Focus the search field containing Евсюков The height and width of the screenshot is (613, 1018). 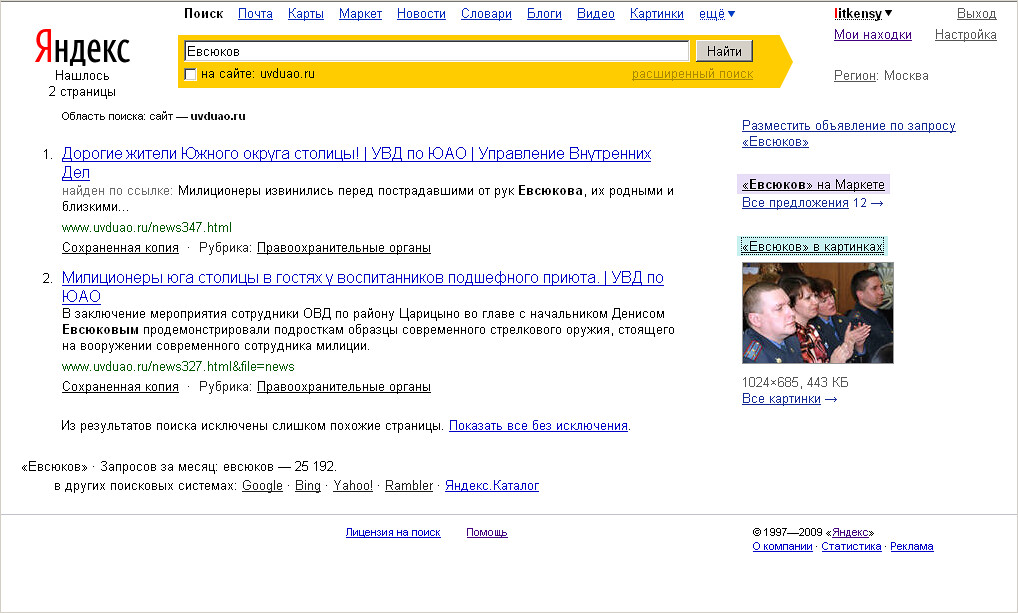436,51
